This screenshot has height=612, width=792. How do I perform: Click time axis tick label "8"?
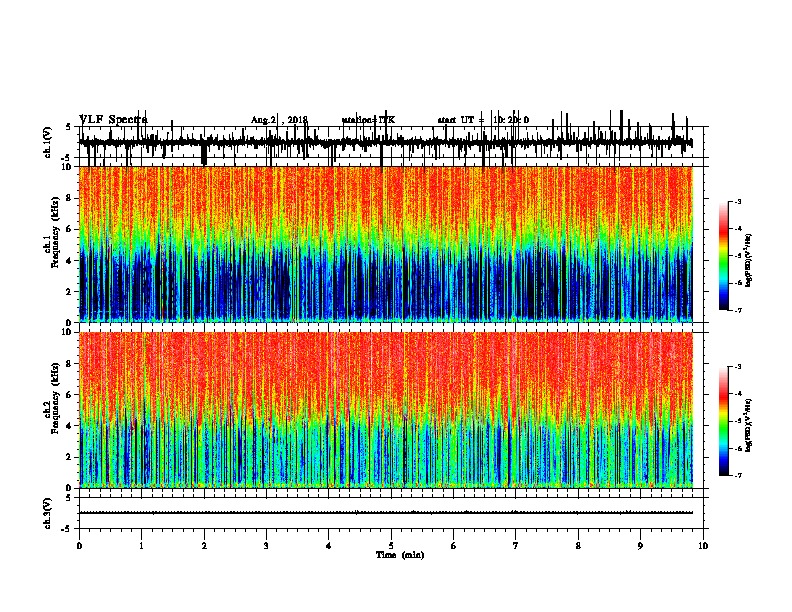pyautogui.click(x=578, y=546)
